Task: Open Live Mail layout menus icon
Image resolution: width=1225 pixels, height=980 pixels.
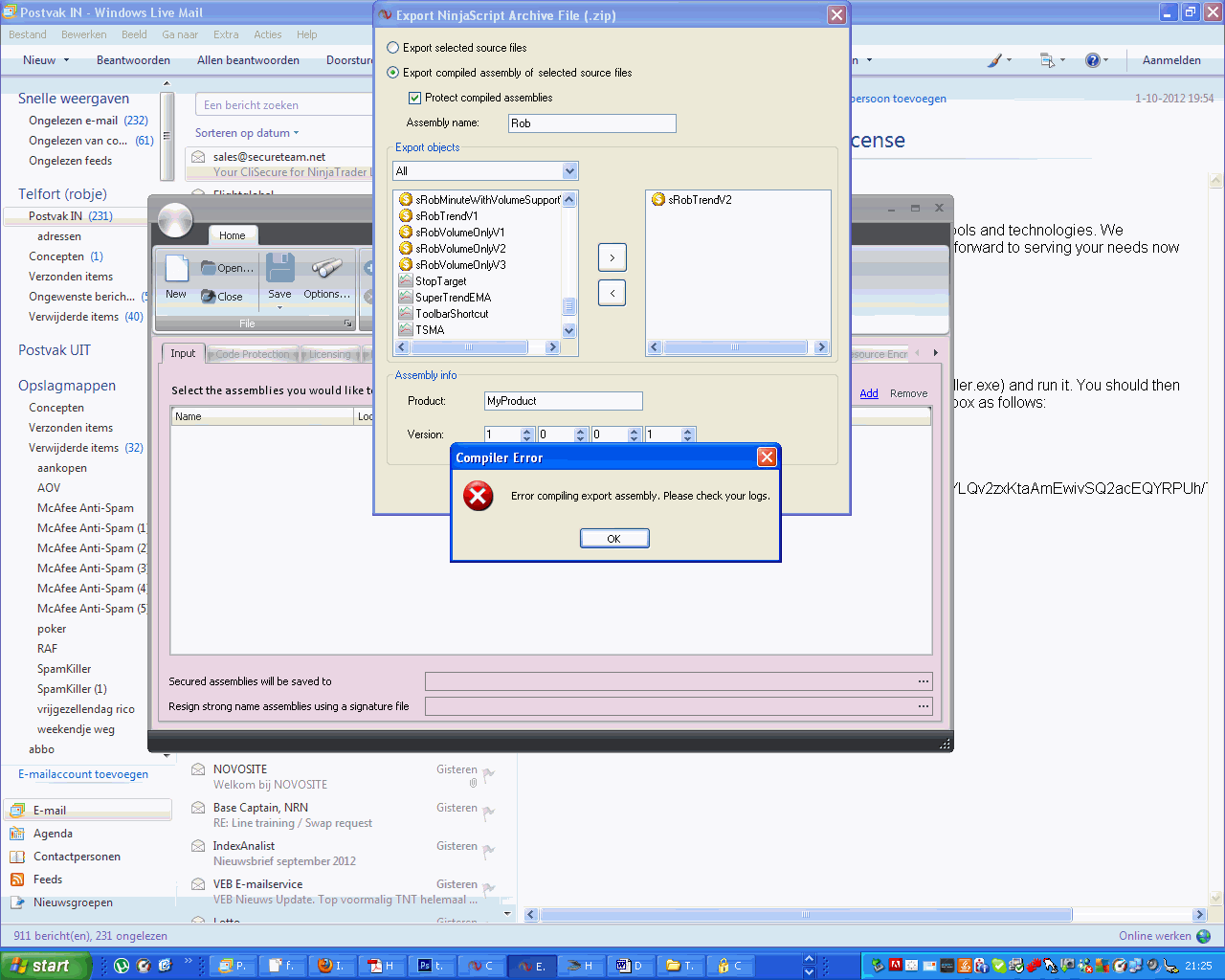Action: 1047,60
